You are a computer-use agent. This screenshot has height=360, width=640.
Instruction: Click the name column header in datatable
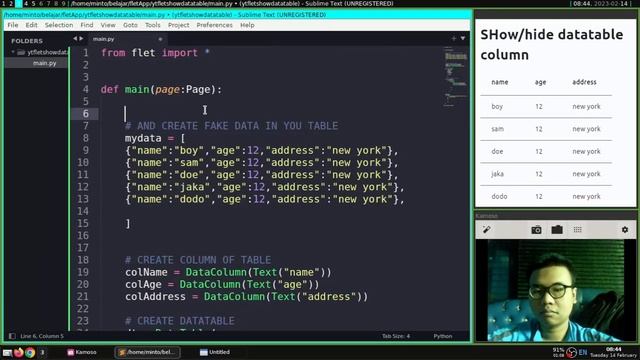coord(500,82)
